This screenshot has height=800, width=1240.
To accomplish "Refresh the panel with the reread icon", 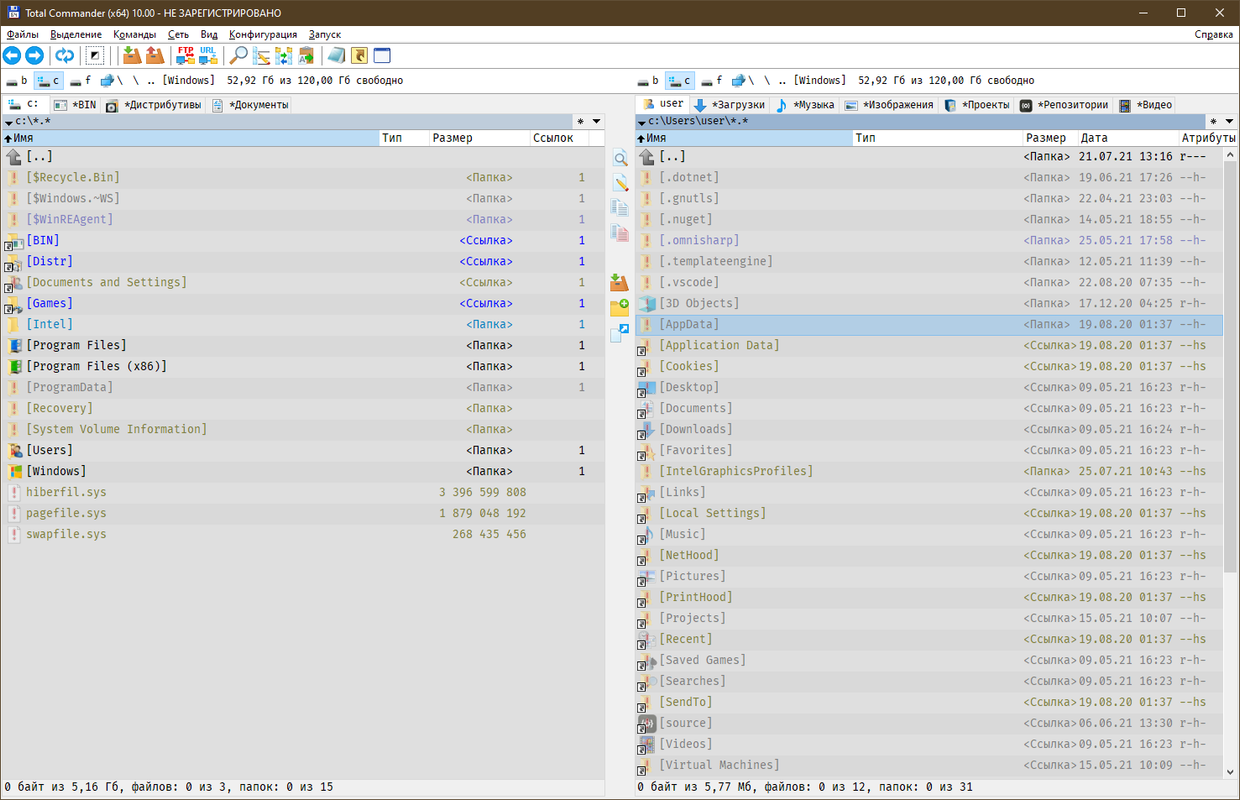I will click(x=64, y=56).
